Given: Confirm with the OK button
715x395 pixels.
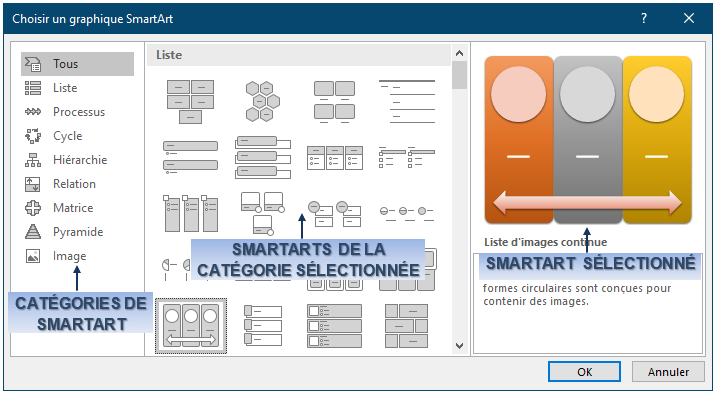Looking at the screenshot, I should click(x=584, y=372).
